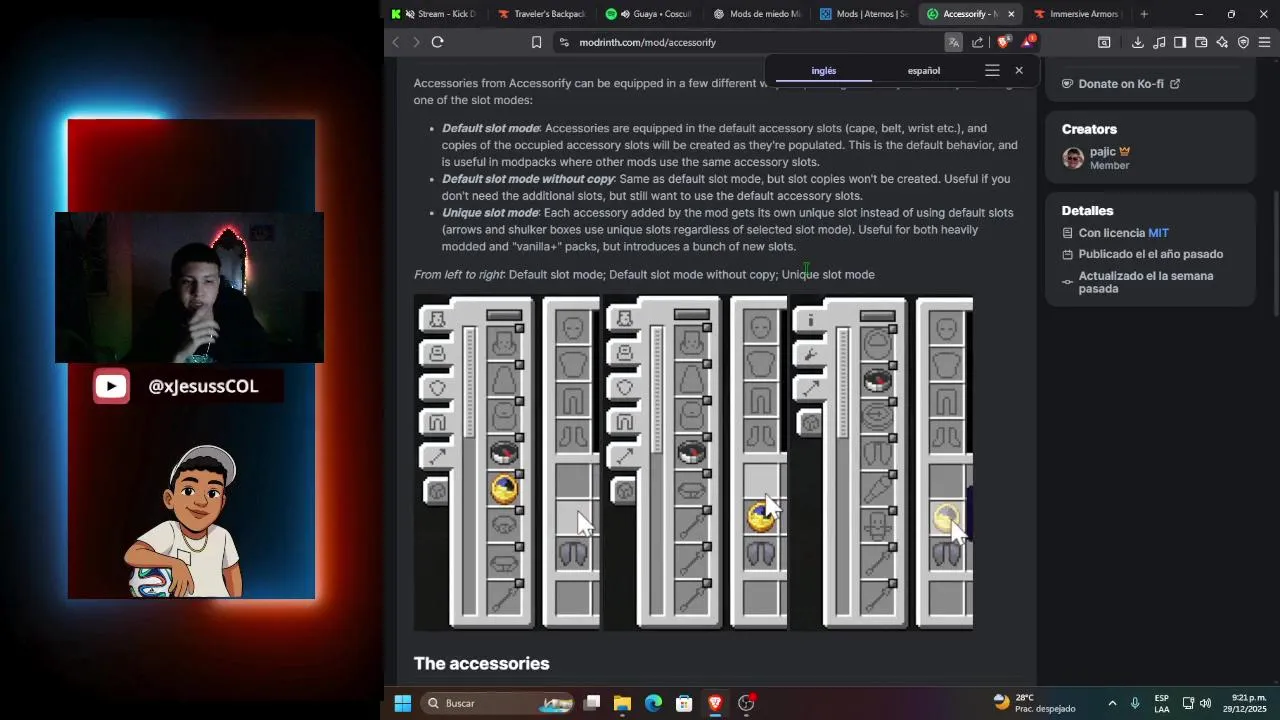Switch to the Guaya Spotify tab
Viewport: 1280px width, 720px height.
click(649, 14)
